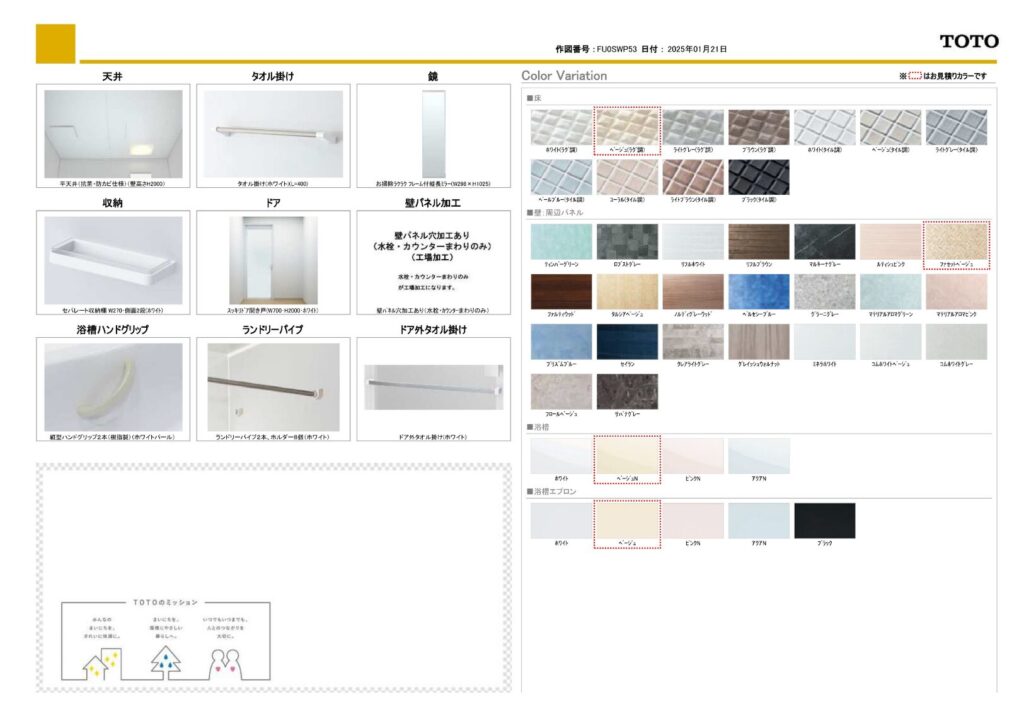Screen dimensions: 1024x709
Task: Select the 天井 ceiling product image
Action: [113, 134]
